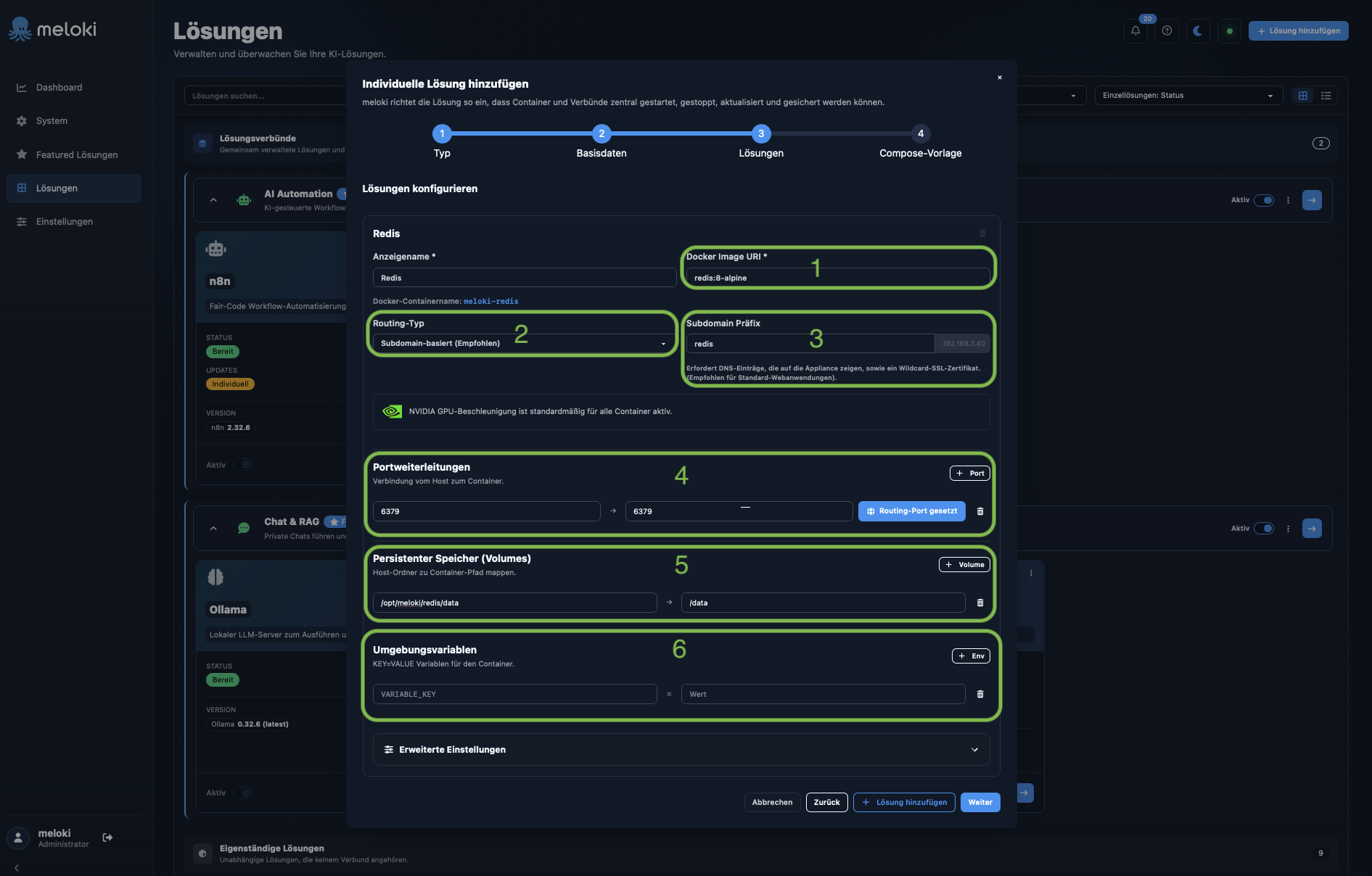Open the Einzellösungen: Status dropdown

pos(1188,96)
